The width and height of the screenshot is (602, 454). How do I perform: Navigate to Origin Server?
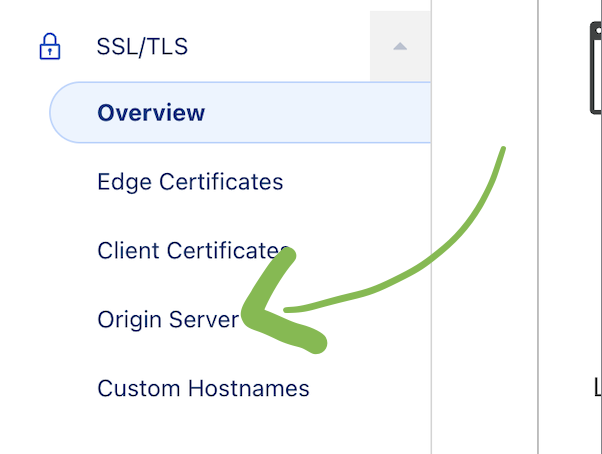(x=168, y=319)
